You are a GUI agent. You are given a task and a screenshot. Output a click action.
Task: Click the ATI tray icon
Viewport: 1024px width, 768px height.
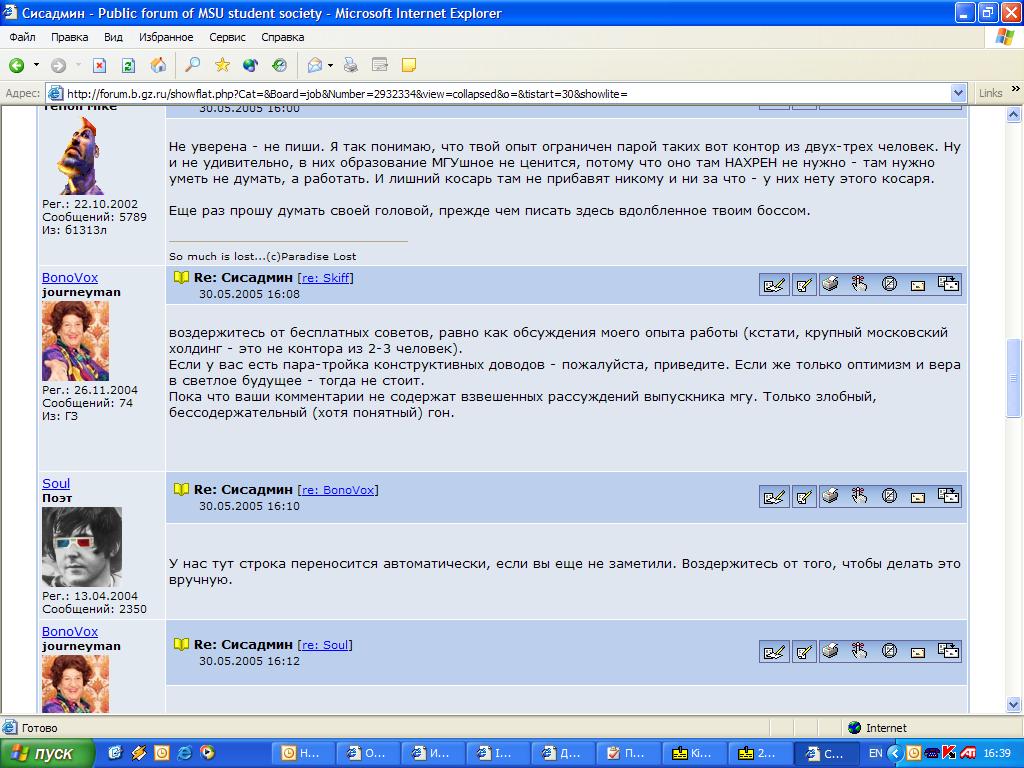click(x=967, y=753)
